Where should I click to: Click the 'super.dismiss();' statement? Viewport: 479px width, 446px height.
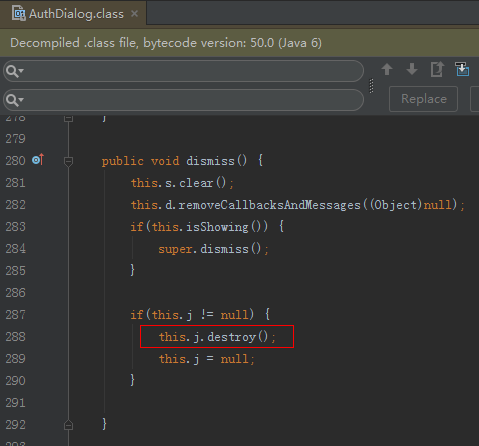(x=213, y=249)
